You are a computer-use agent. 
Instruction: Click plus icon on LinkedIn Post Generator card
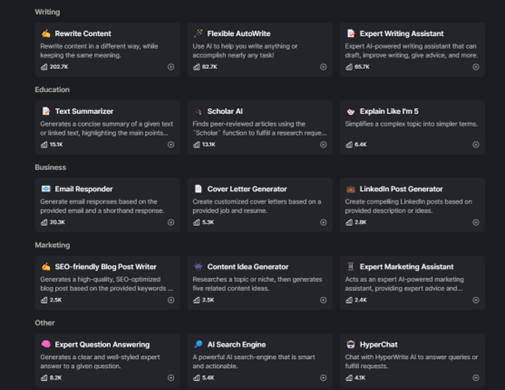pyautogui.click(x=476, y=222)
